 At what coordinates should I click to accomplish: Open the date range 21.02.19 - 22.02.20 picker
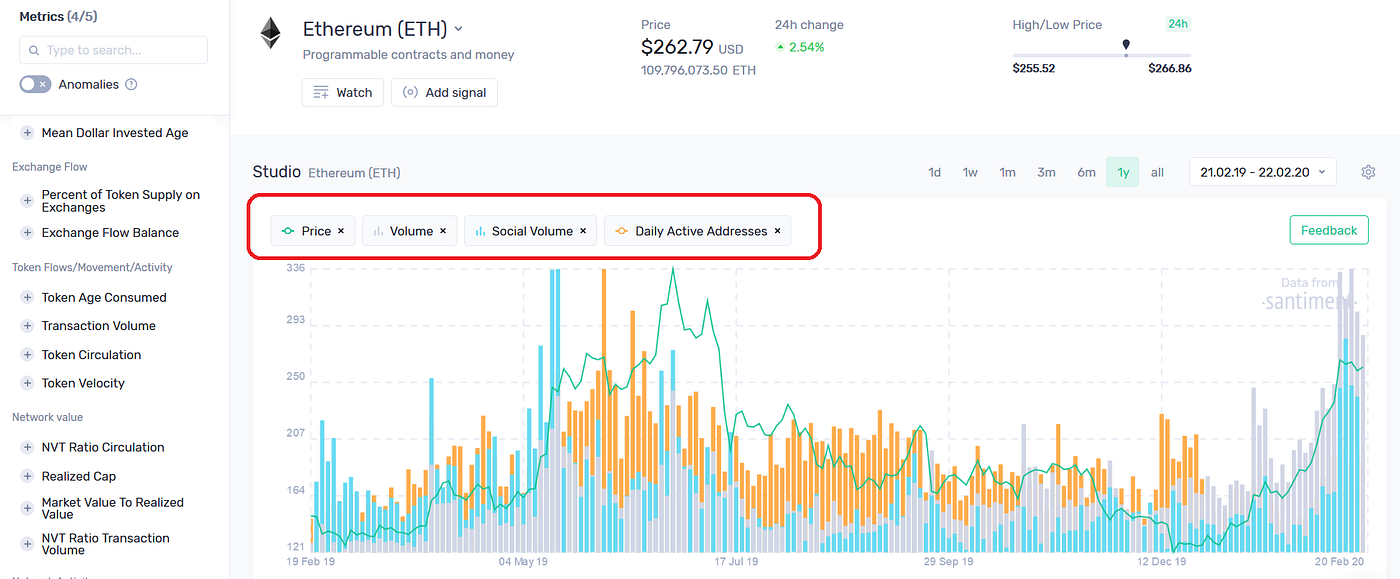pyautogui.click(x=1263, y=172)
